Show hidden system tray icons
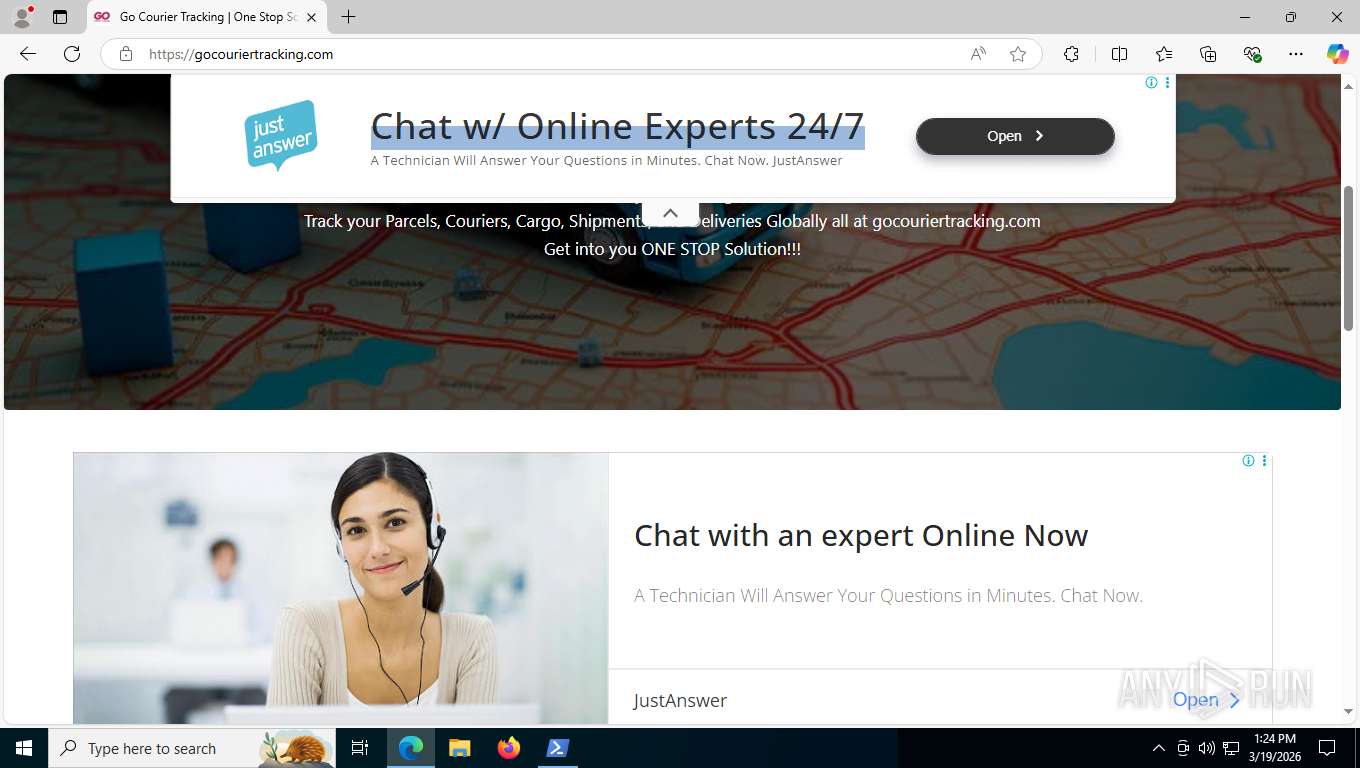Image resolution: width=1360 pixels, height=768 pixels. point(1159,748)
